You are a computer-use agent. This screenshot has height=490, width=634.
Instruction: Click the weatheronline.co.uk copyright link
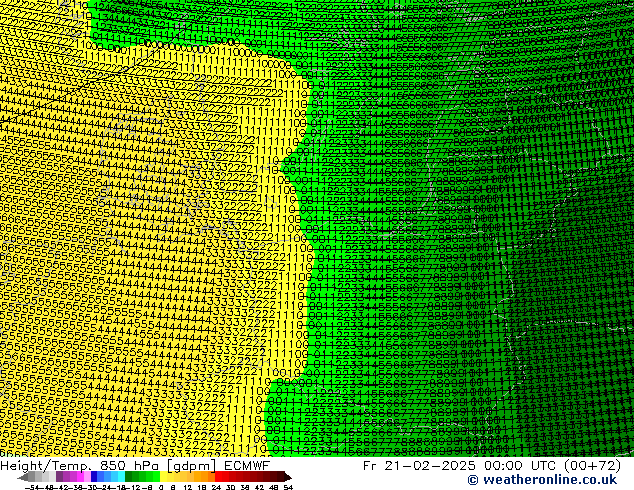(x=542, y=480)
